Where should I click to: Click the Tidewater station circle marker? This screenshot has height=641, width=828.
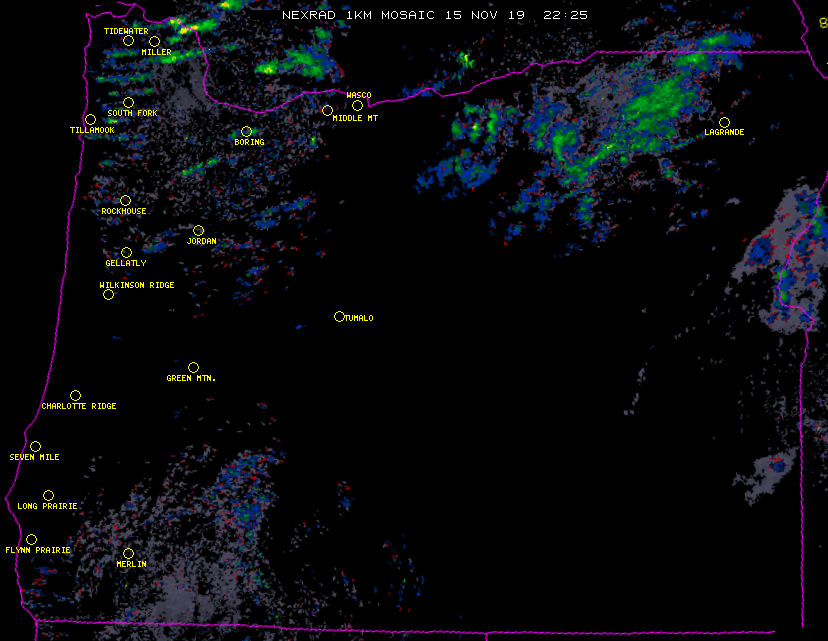pyautogui.click(x=128, y=40)
